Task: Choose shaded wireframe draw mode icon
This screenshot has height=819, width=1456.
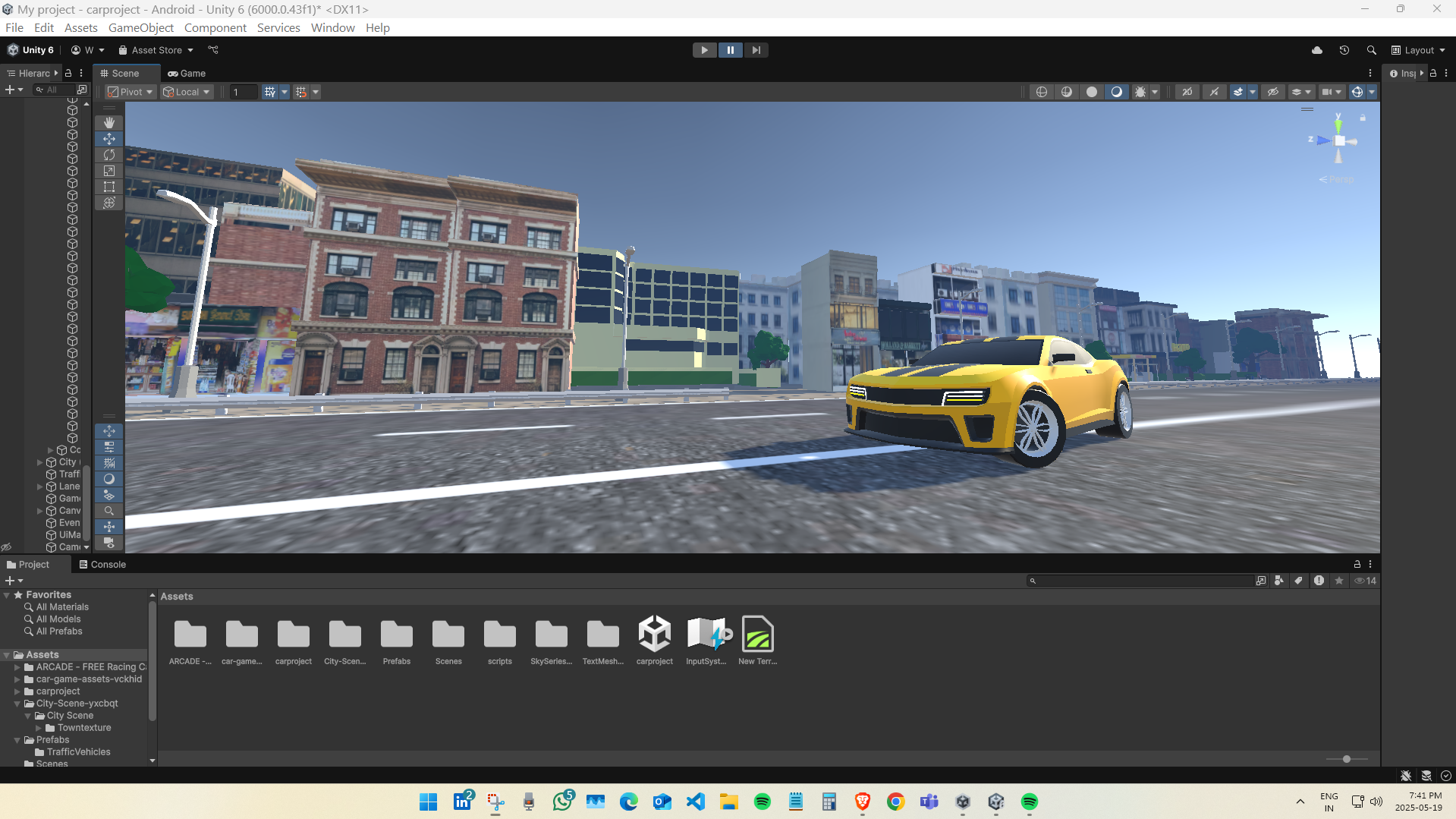Action: 1067,92
